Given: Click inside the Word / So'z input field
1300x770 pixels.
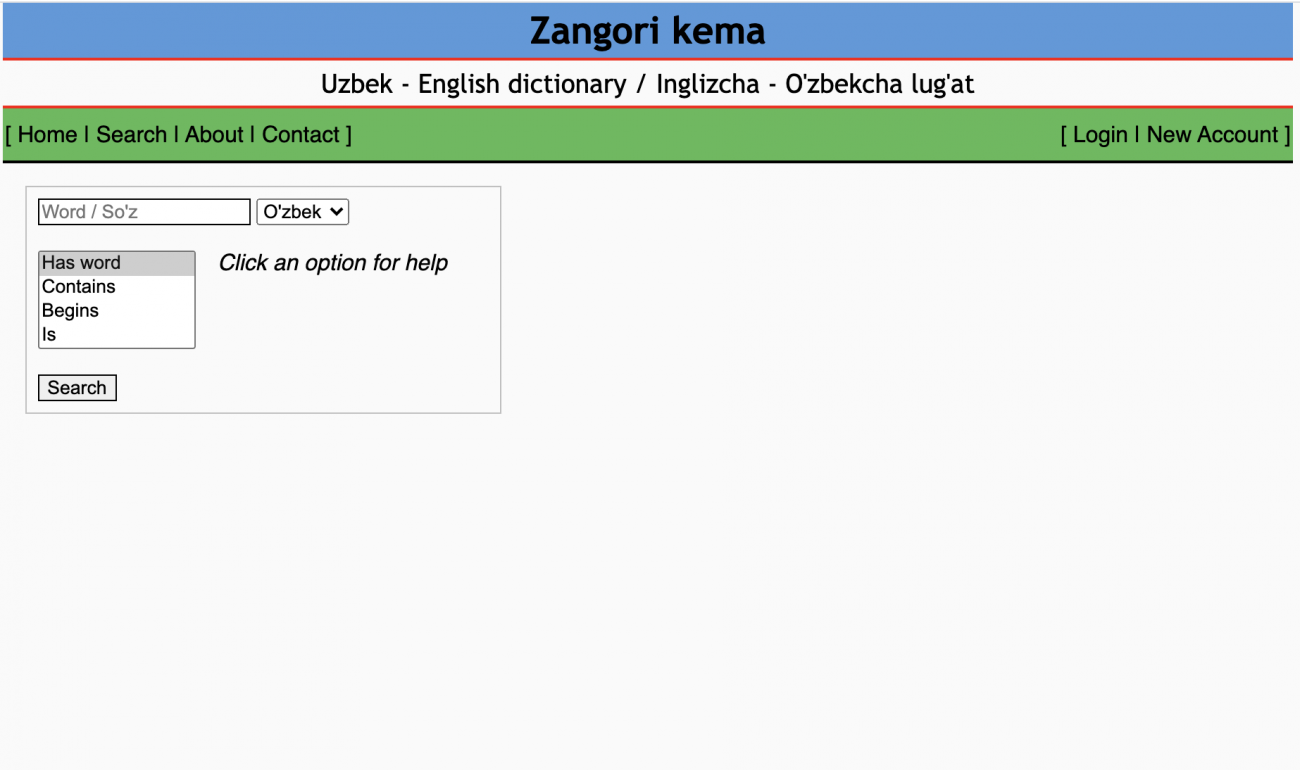Looking at the screenshot, I should (x=143, y=211).
